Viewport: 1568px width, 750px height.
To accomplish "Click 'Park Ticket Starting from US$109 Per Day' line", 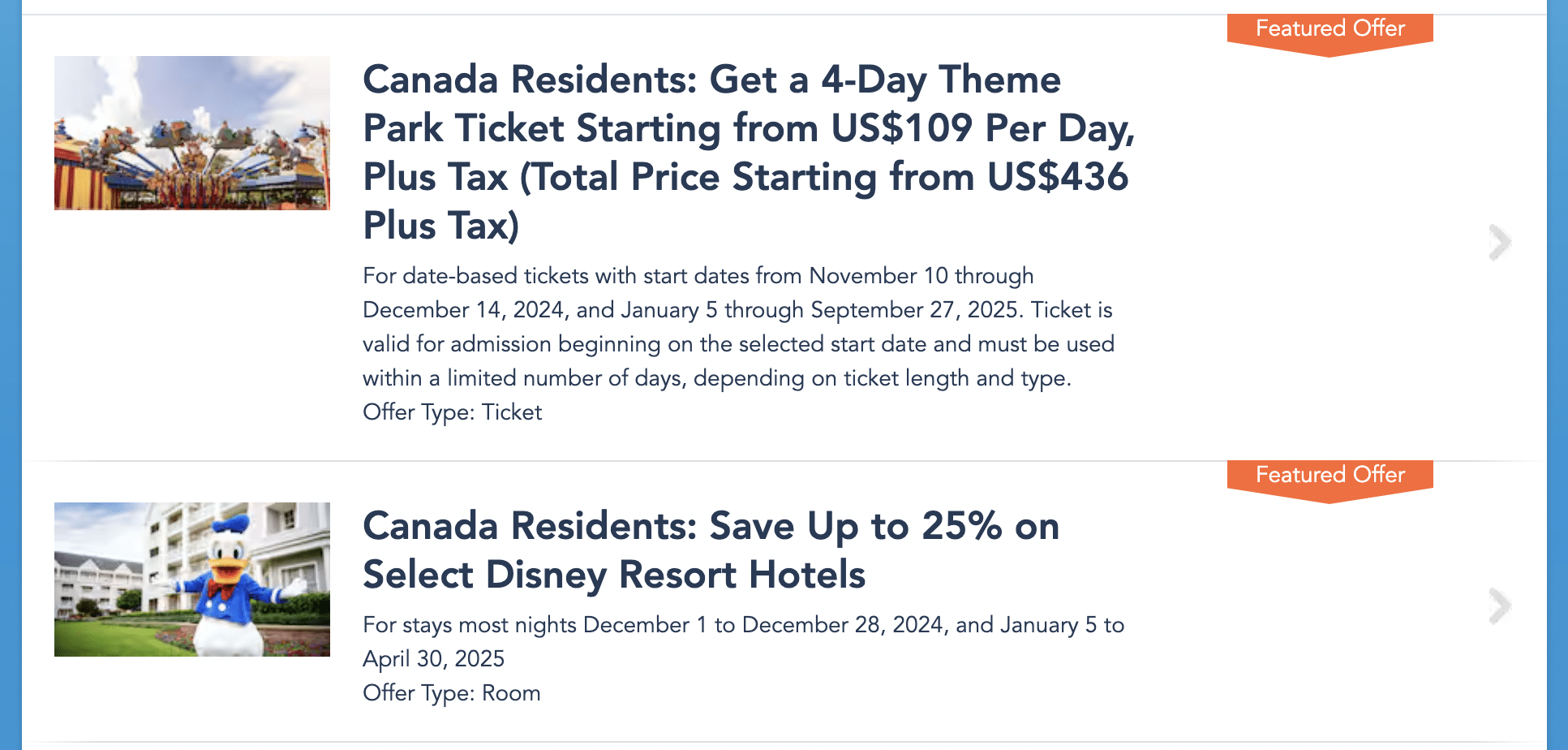I will tap(747, 128).
